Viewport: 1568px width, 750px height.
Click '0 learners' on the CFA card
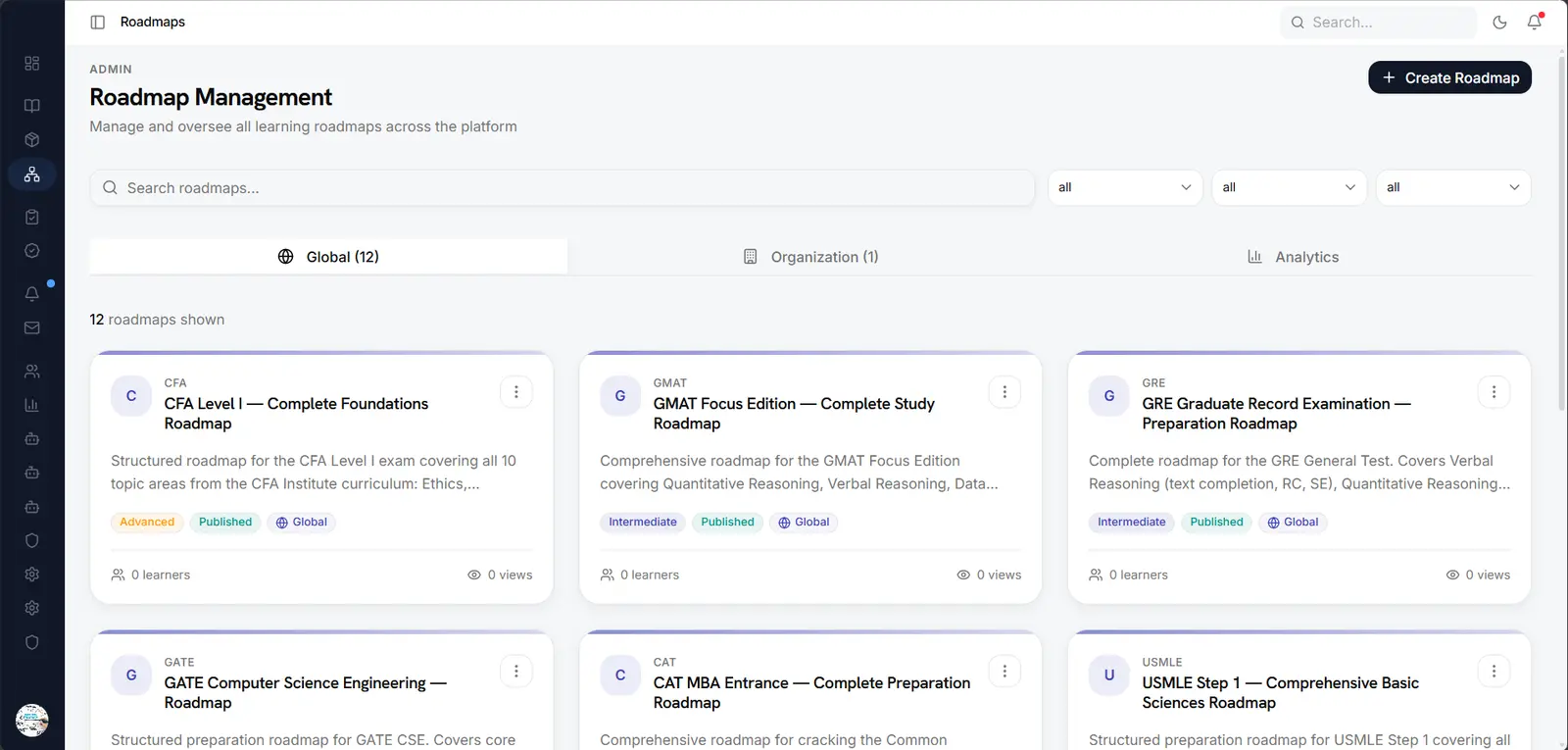(151, 575)
